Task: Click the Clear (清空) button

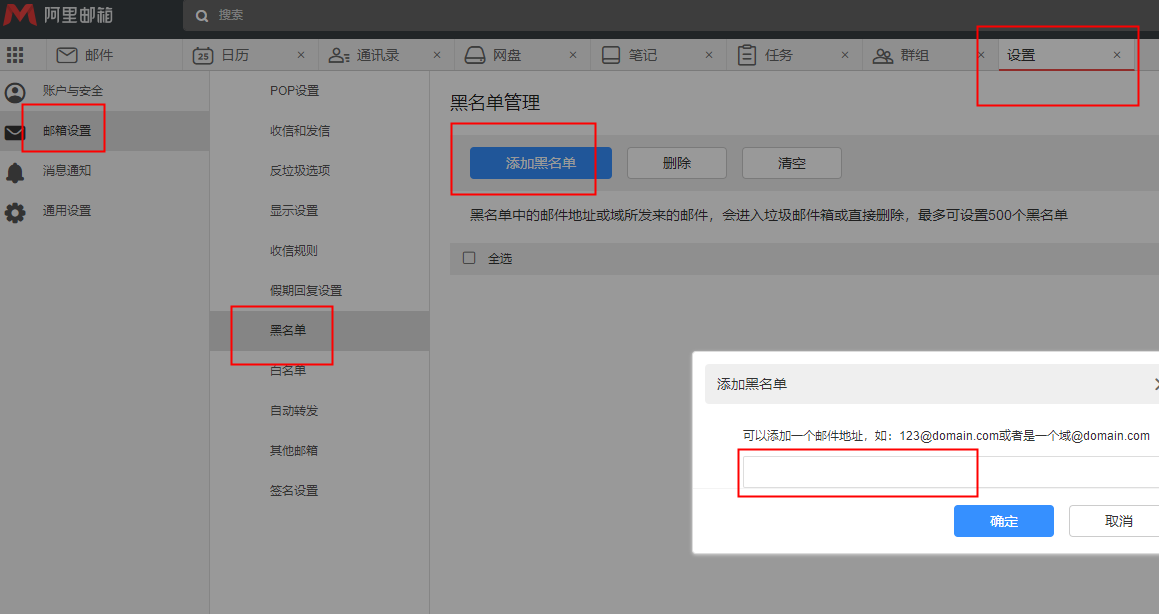Action: (x=791, y=163)
